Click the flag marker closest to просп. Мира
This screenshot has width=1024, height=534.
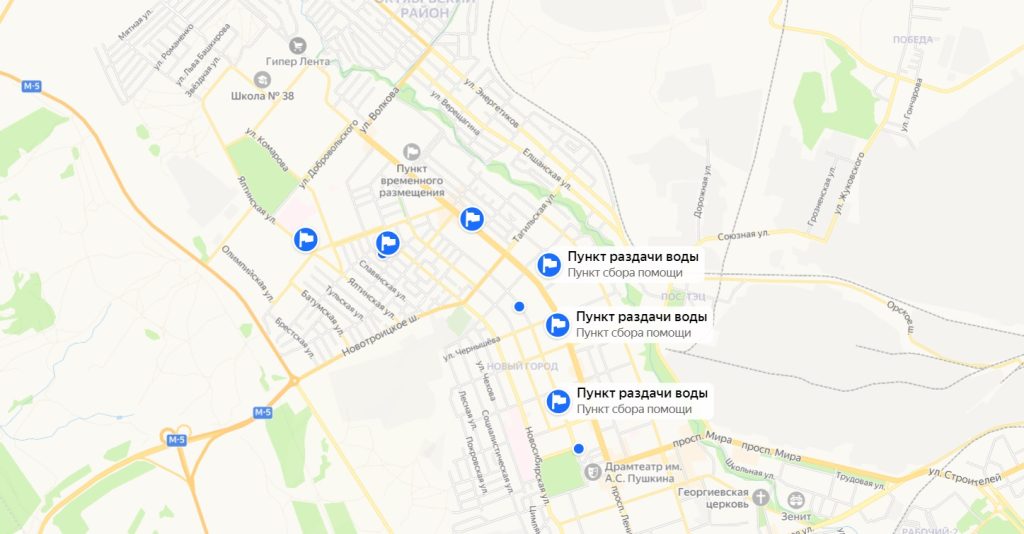pos(558,401)
